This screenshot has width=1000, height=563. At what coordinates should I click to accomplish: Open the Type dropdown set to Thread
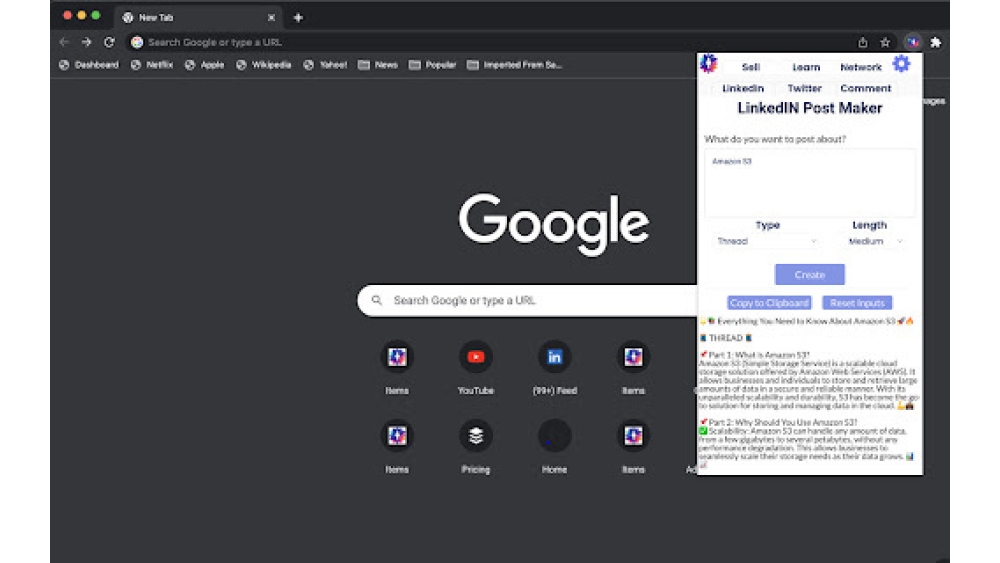click(767, 242)
